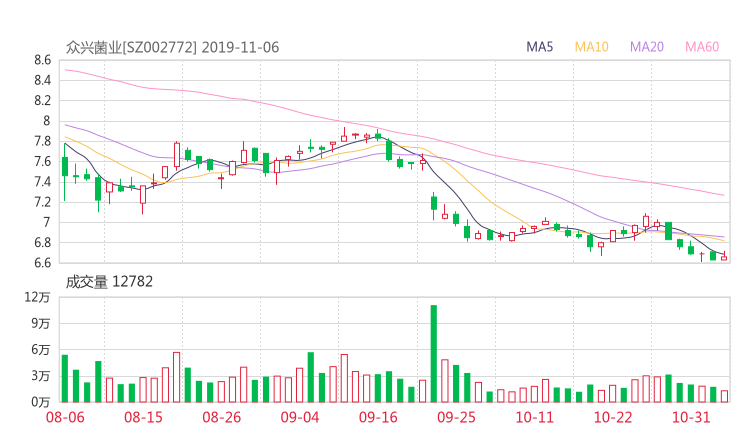Click the 8.2 price axis value
740x440 pixels.
(42, 101)
